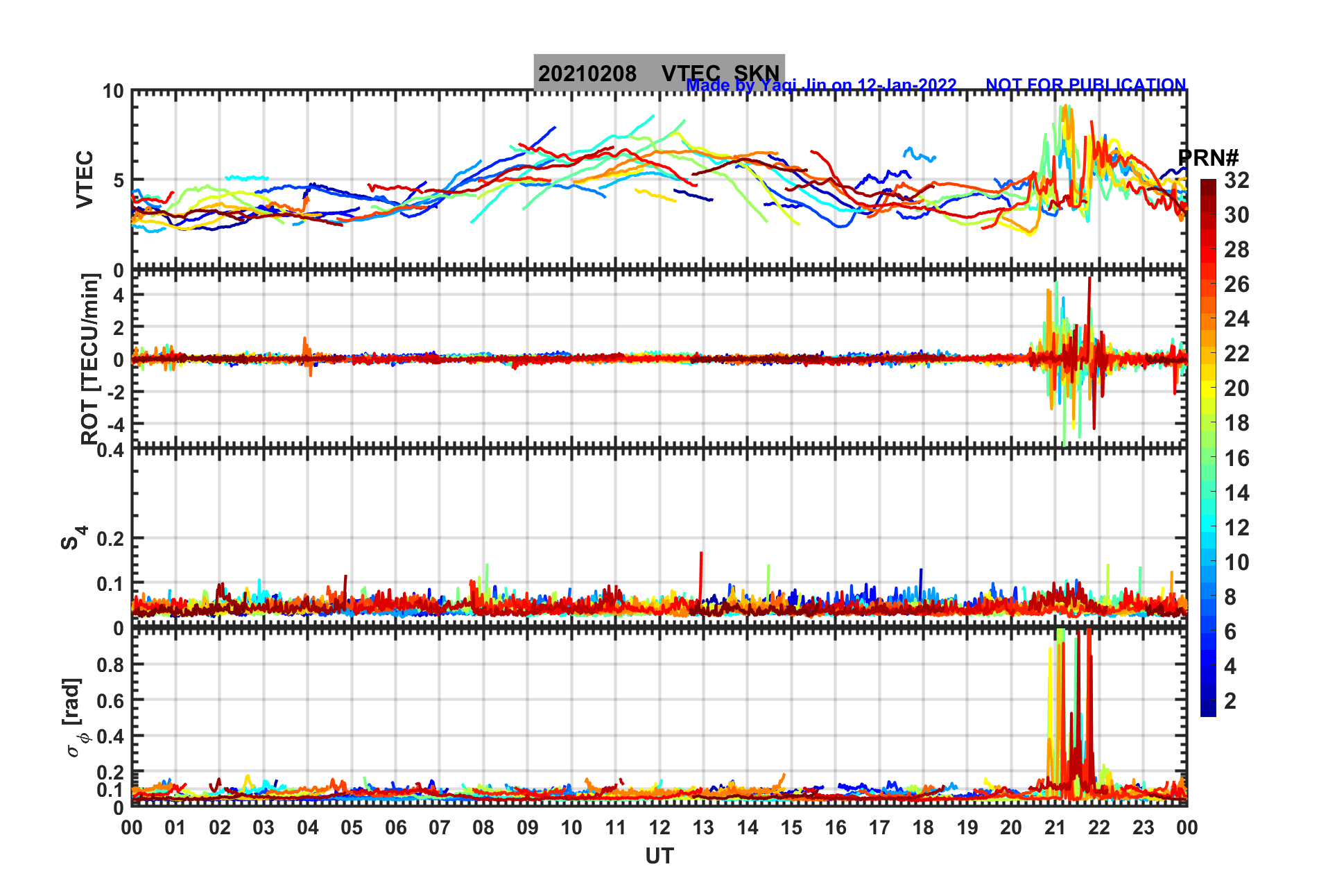Click the UT x-axis label

tap(659, 856)
